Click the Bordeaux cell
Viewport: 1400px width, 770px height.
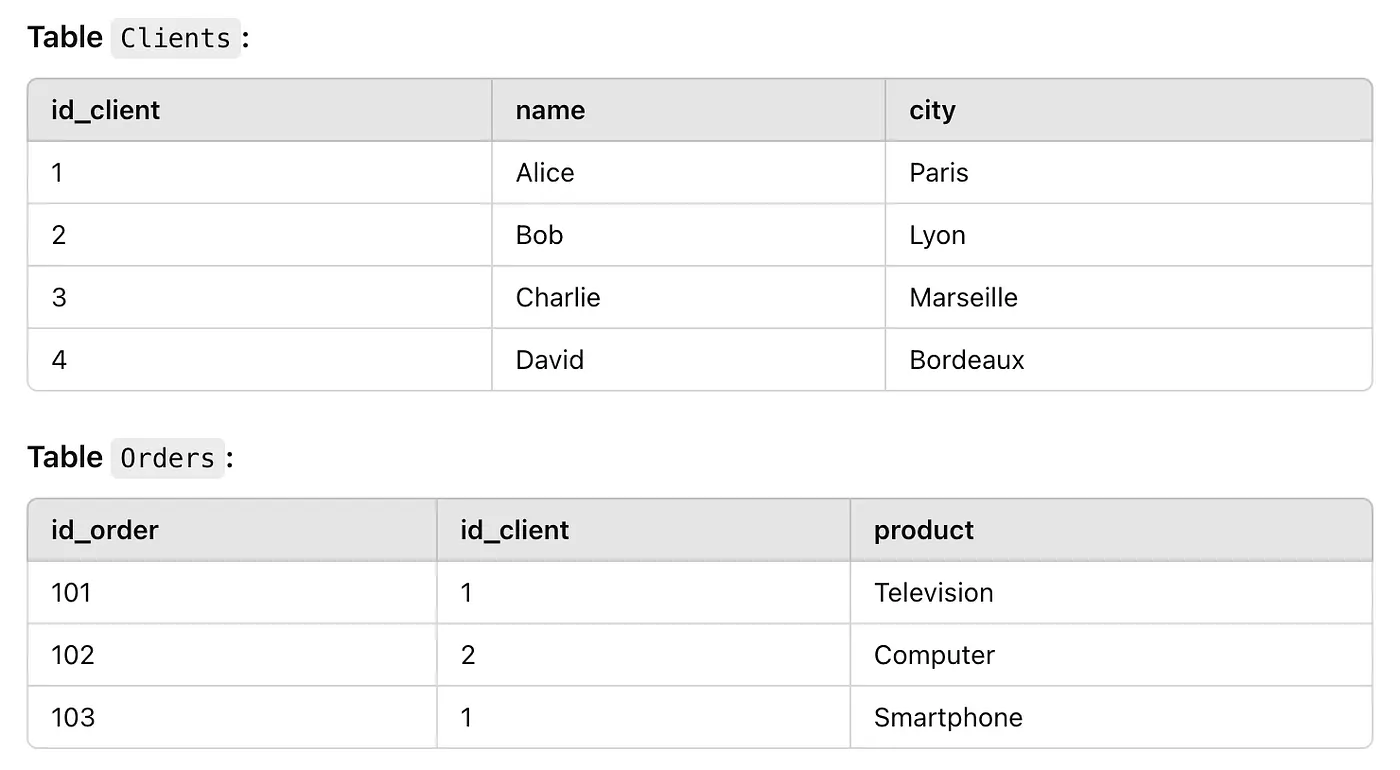coord(1129,359)
